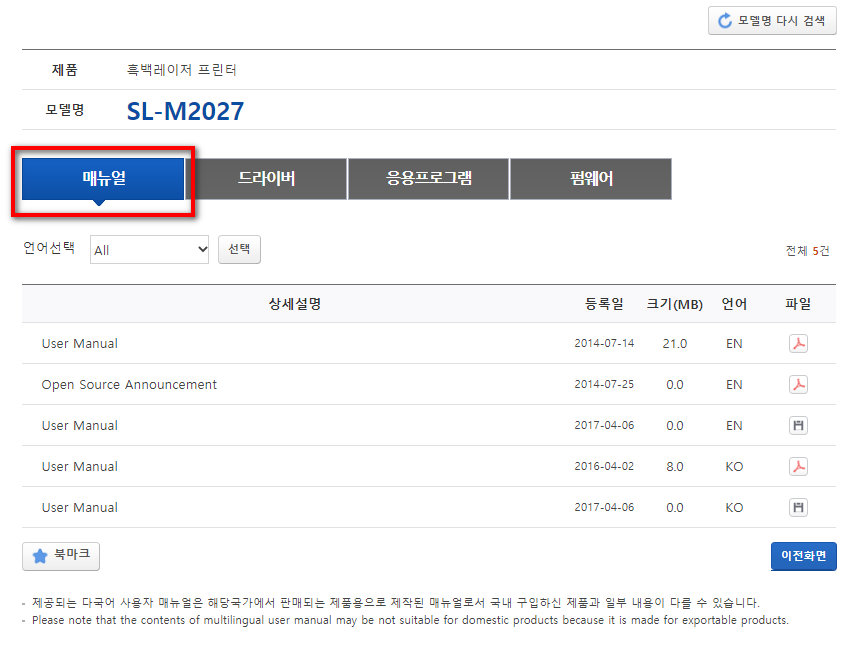Screen dimensions: 855x648
Task: Click the 제품 label
Action: click(65, 70)
